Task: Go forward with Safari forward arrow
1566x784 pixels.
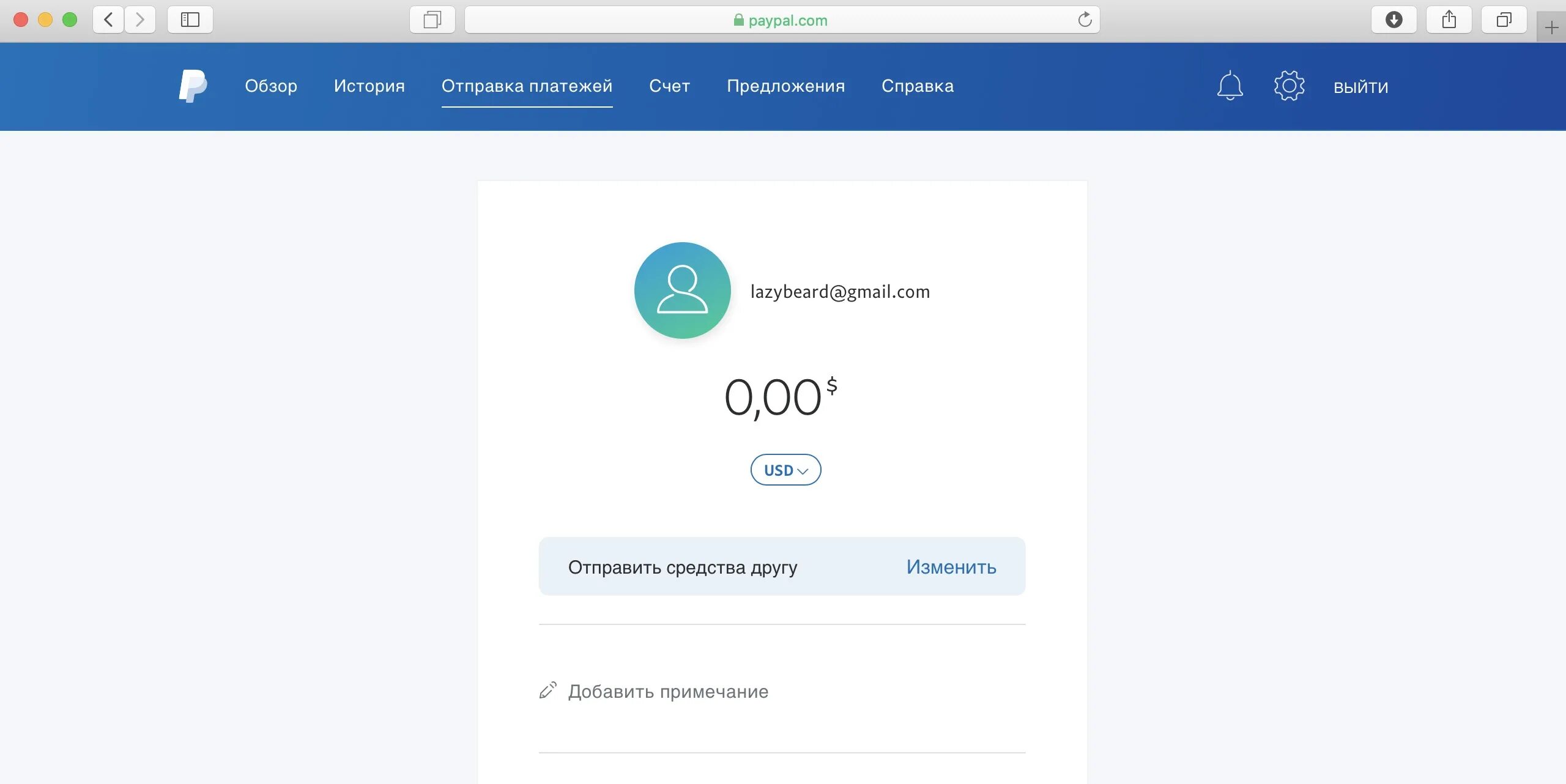Action: point(140,20)
